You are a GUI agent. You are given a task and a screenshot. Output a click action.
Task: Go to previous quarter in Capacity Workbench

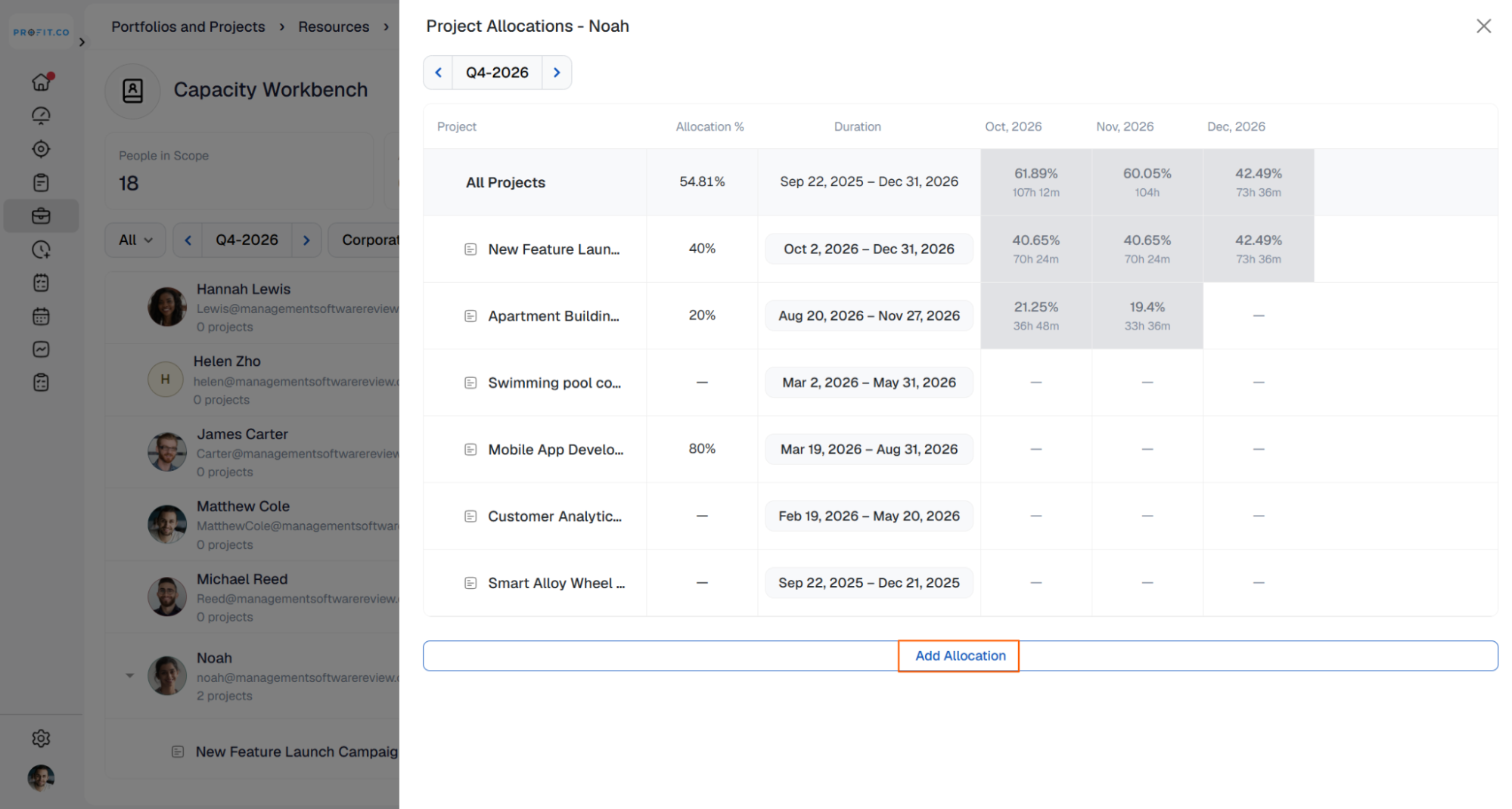[x=188, y=240]
